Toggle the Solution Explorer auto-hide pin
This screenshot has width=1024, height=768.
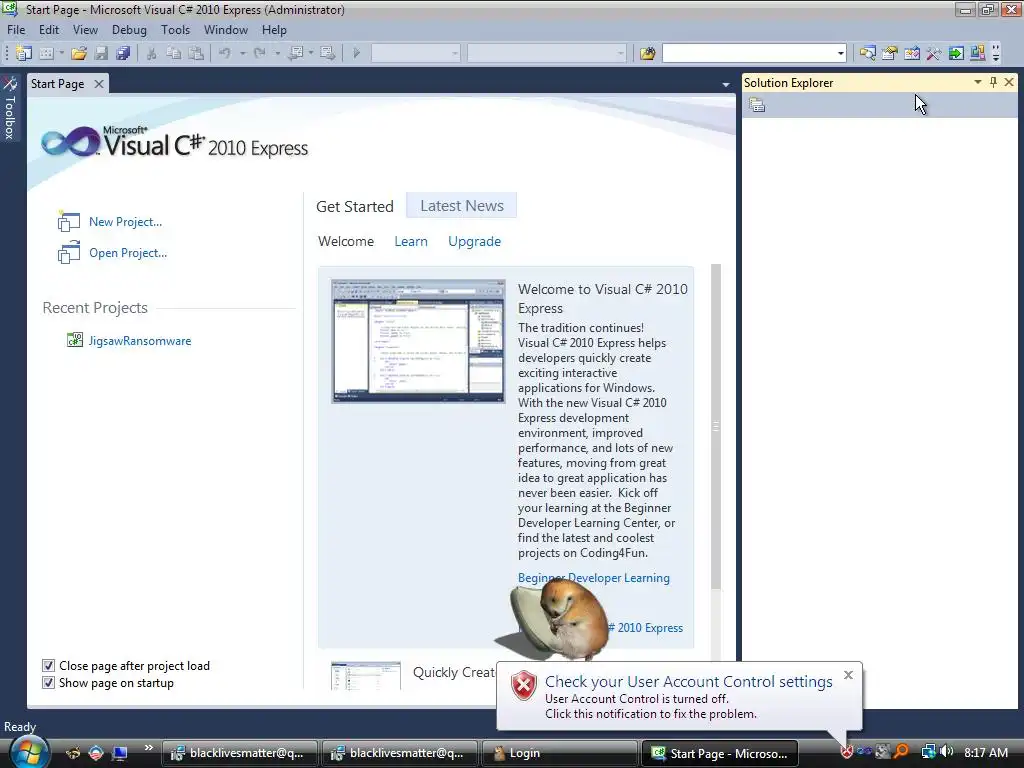[993, 82]
